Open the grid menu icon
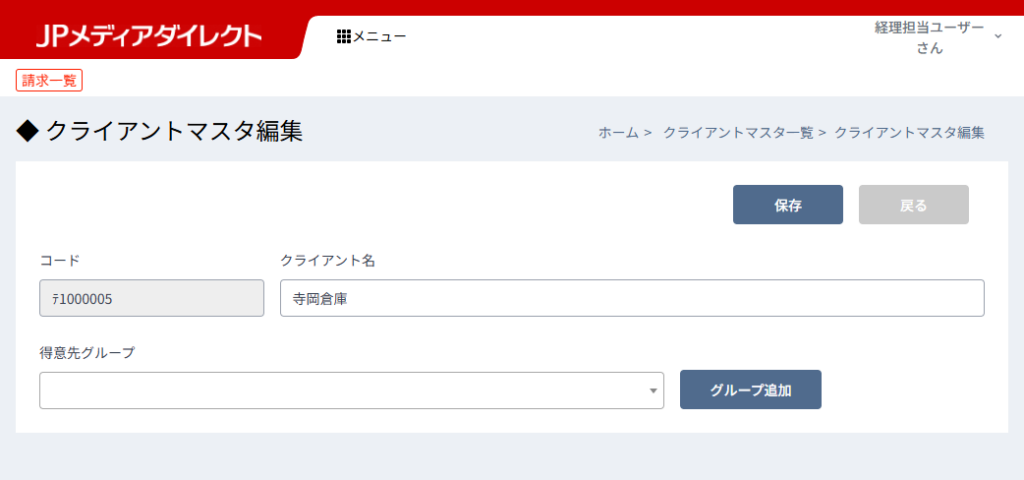The height and width of the screenshot is (480, 1024). coord(343,37)
